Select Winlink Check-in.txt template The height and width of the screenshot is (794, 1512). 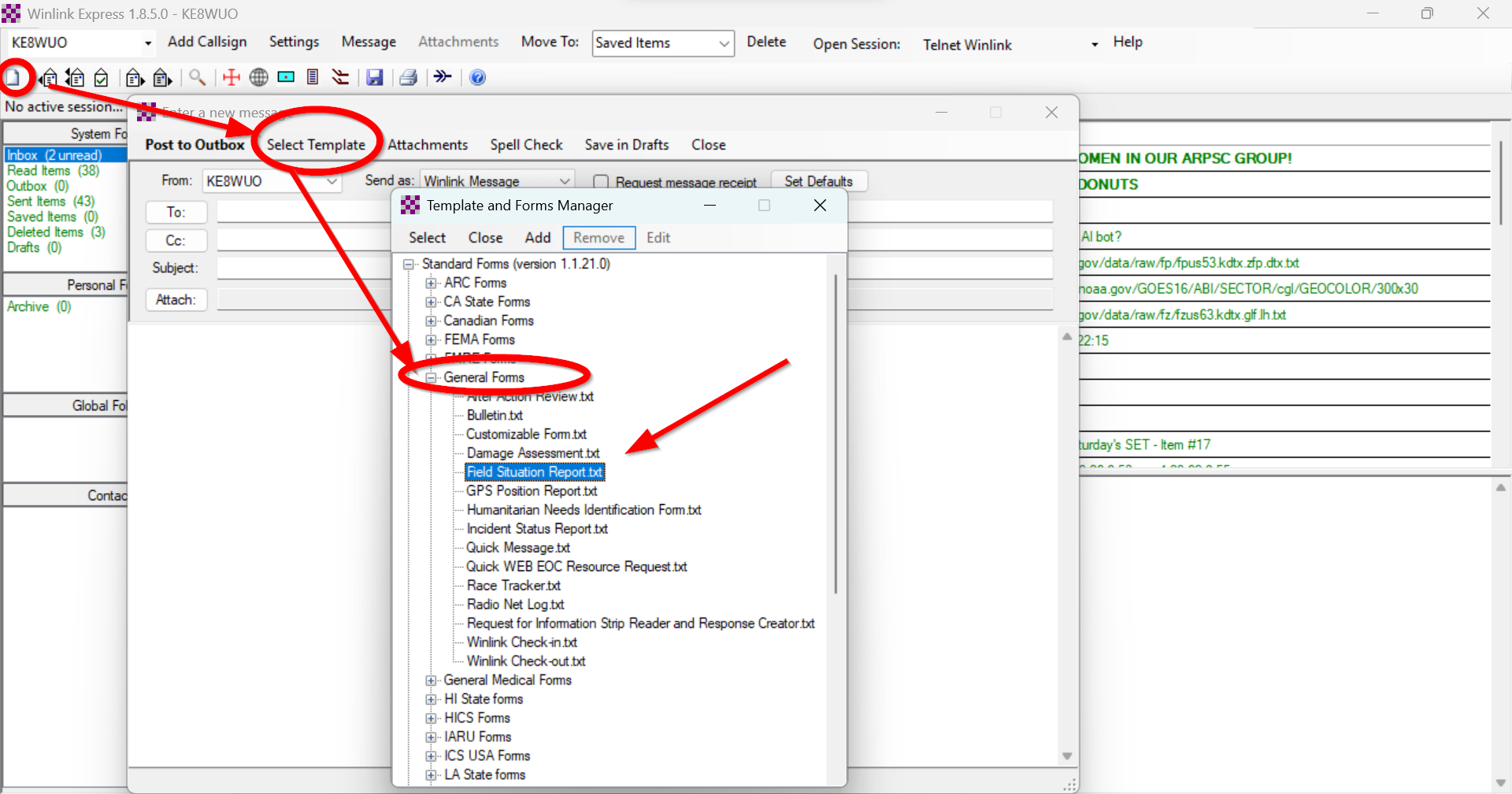point(521,642)
